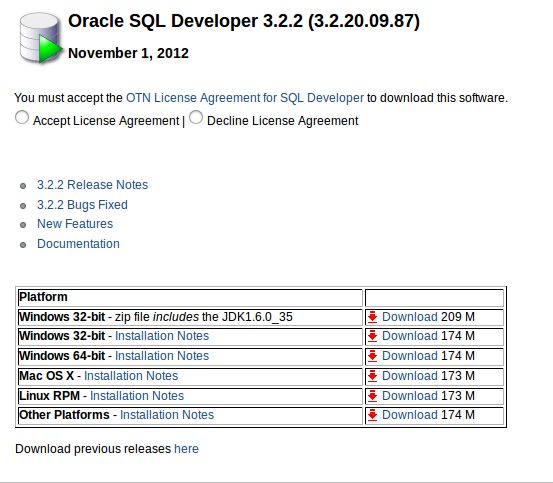Open OTN License Agreement for SQL Developer link

[245, 98]
